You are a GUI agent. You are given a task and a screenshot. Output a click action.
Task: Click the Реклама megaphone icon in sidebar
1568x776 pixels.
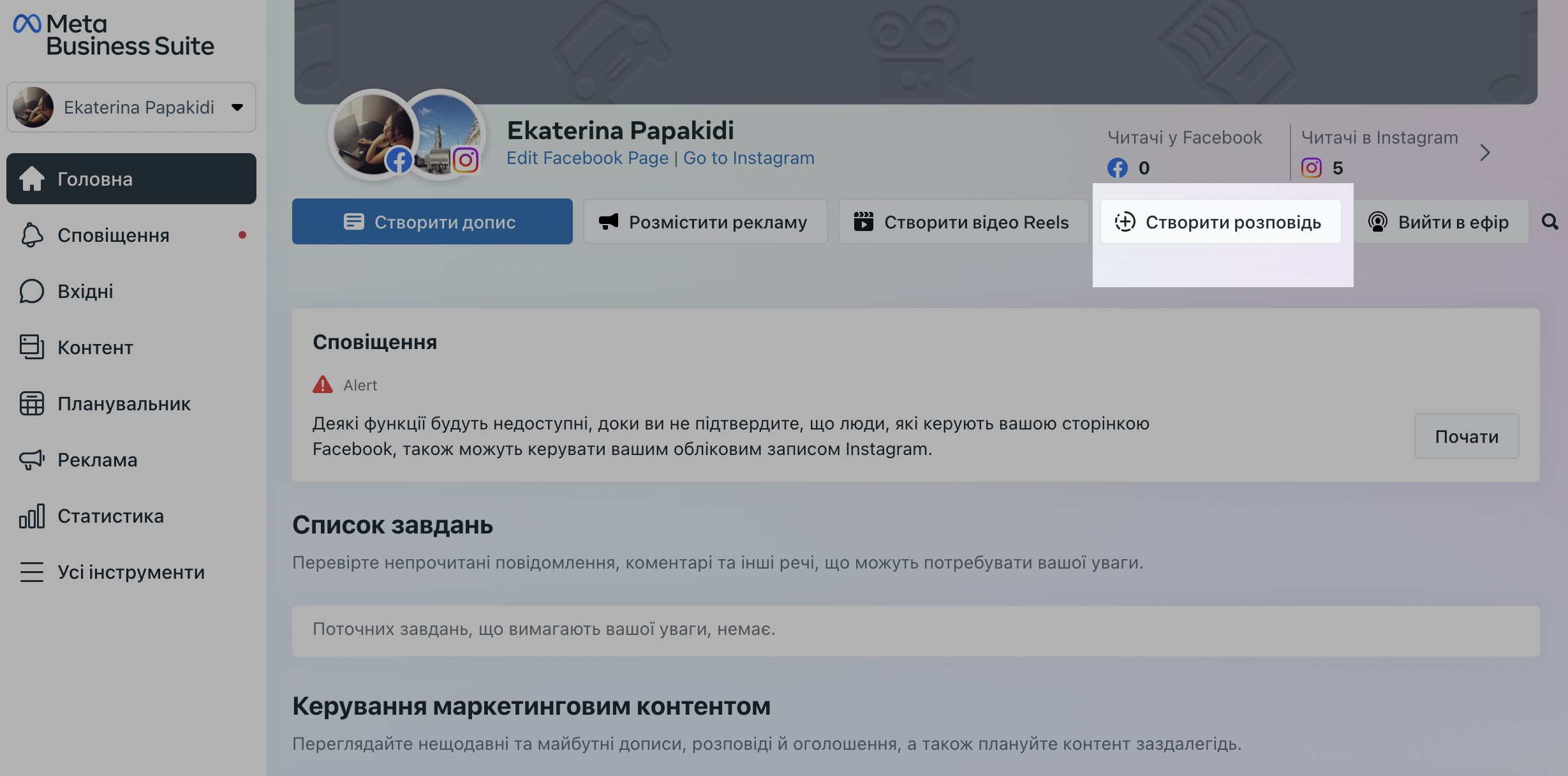31,459
